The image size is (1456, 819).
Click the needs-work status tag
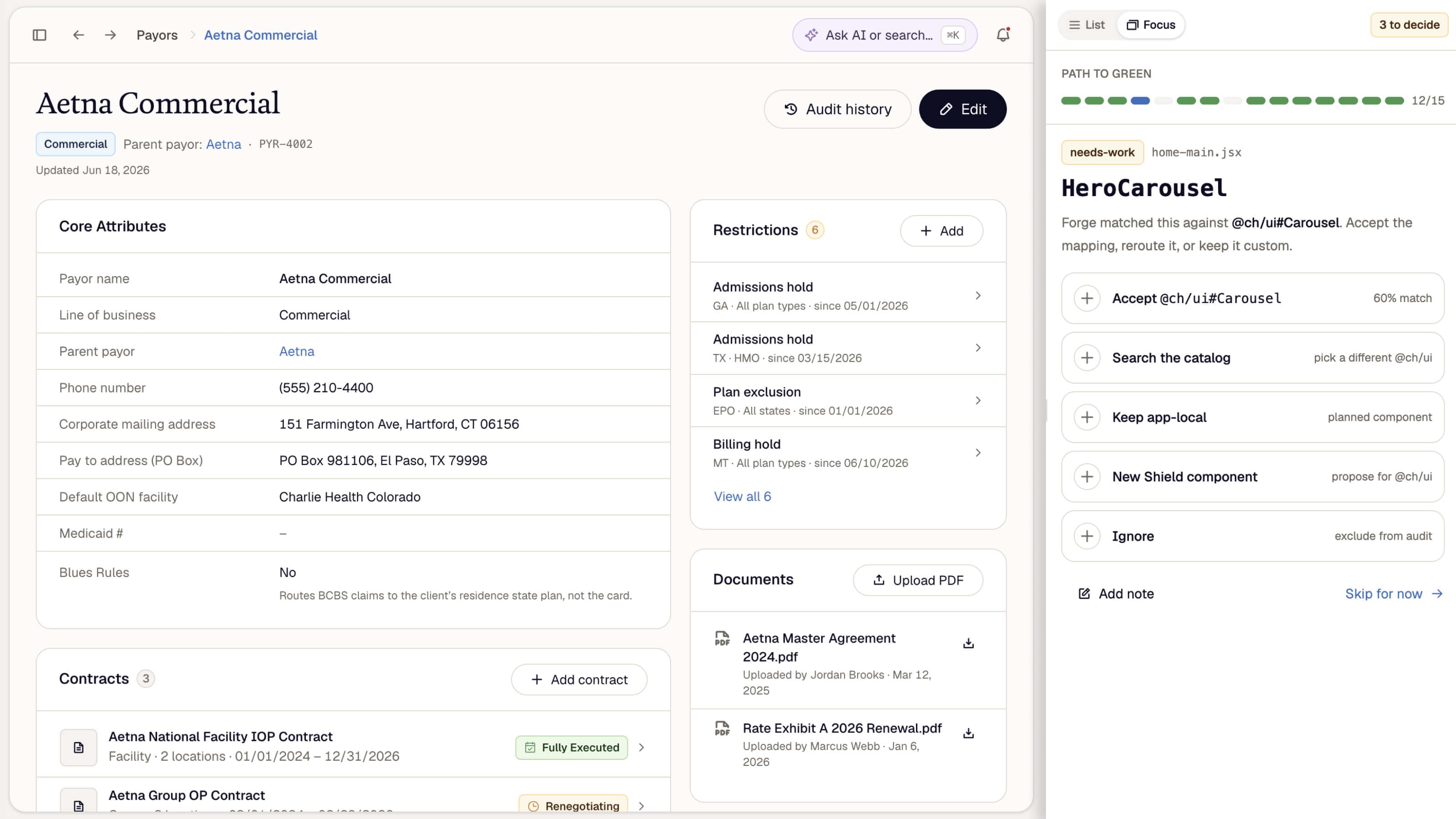[x=1102, y=152]
